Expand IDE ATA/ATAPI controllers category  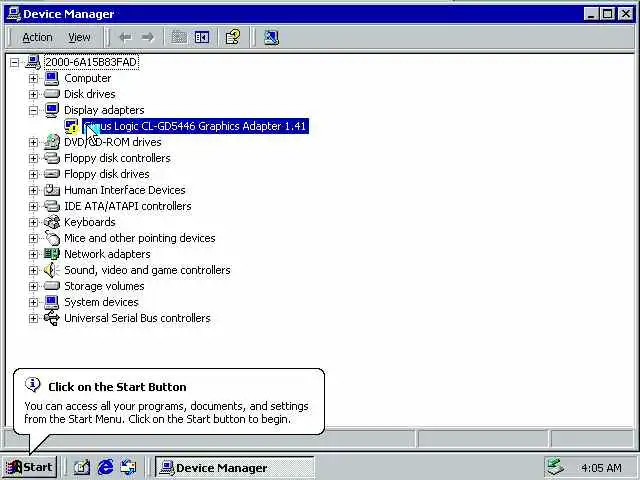[33, 206]
